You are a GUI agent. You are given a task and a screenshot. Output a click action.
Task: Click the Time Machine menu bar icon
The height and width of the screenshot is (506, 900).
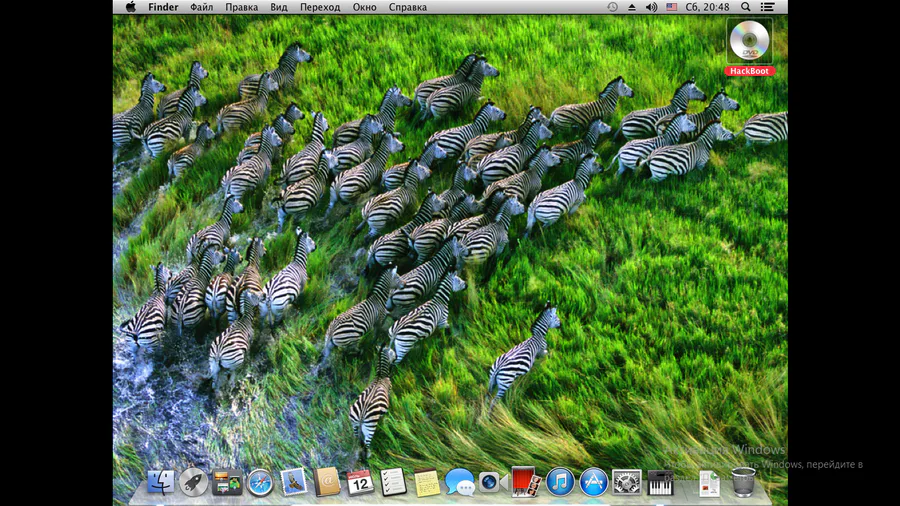click(x=612, y=7)
